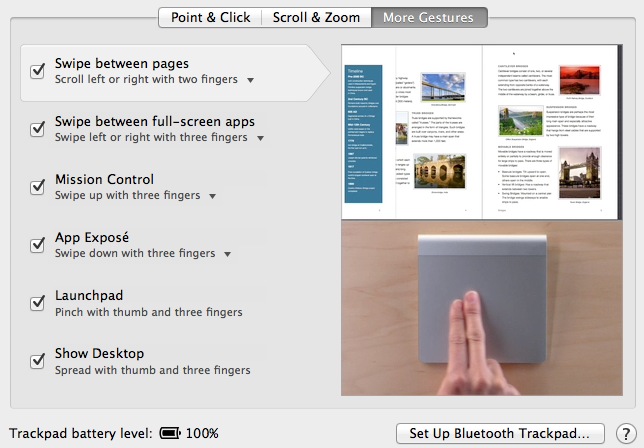This screenshot has height=448, width=644.
Task: Uncheck Swipe between full-screen apps
Action: [x=38, y=128]
